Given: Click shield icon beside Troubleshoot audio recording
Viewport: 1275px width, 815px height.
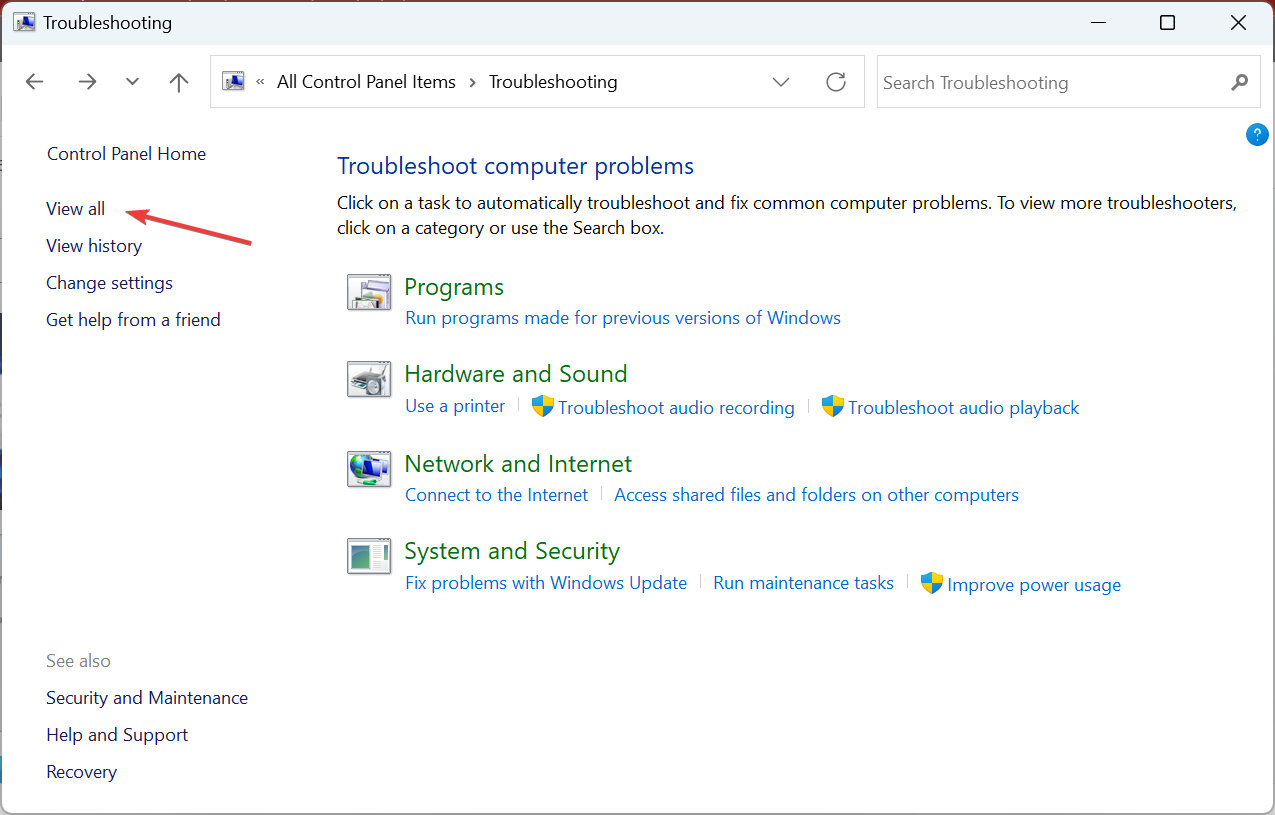Looking at the screenshot, I should (x=542, y=406).
